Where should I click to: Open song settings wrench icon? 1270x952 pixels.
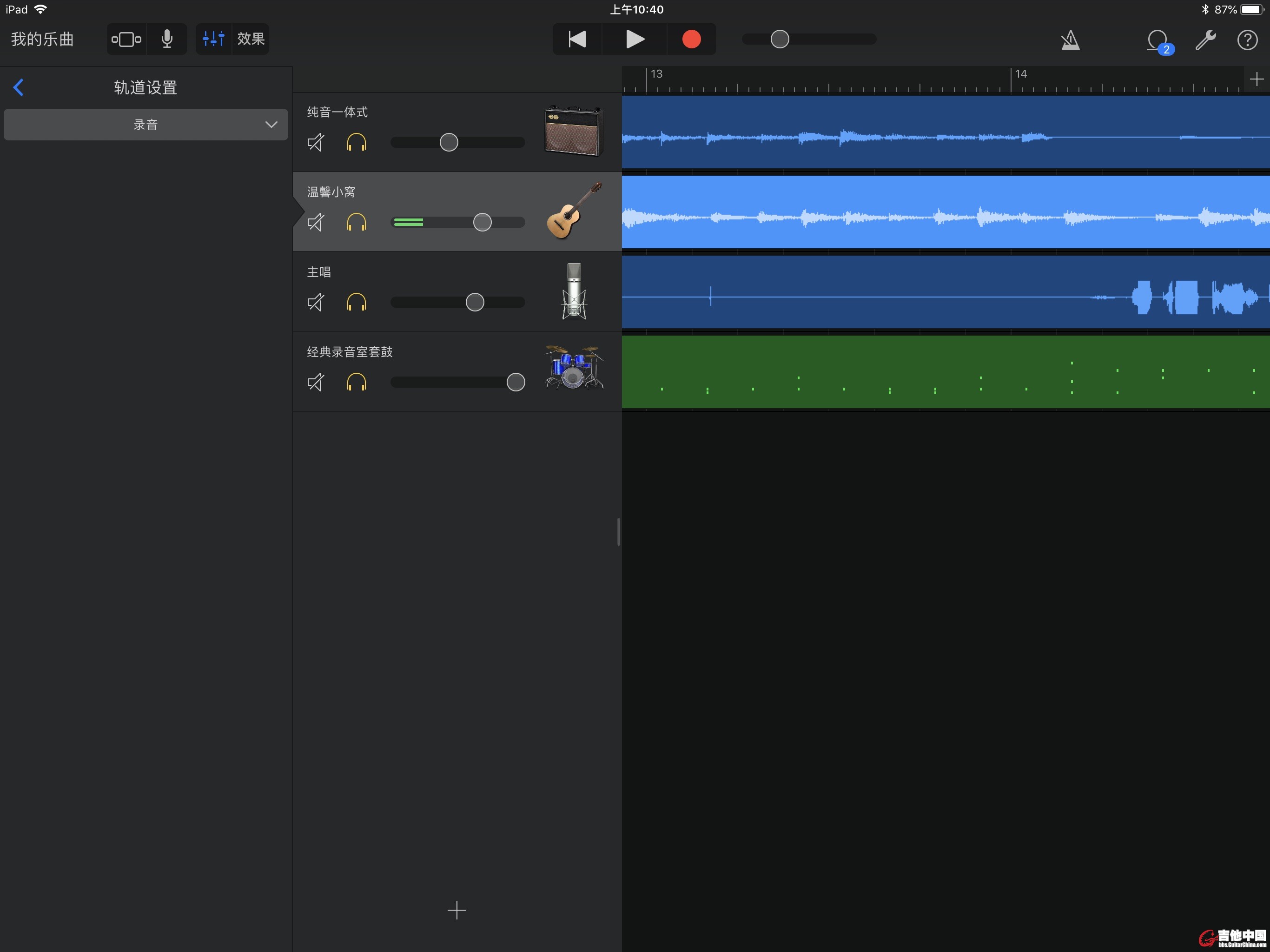pyautogui.click(x=1205, y=40)
